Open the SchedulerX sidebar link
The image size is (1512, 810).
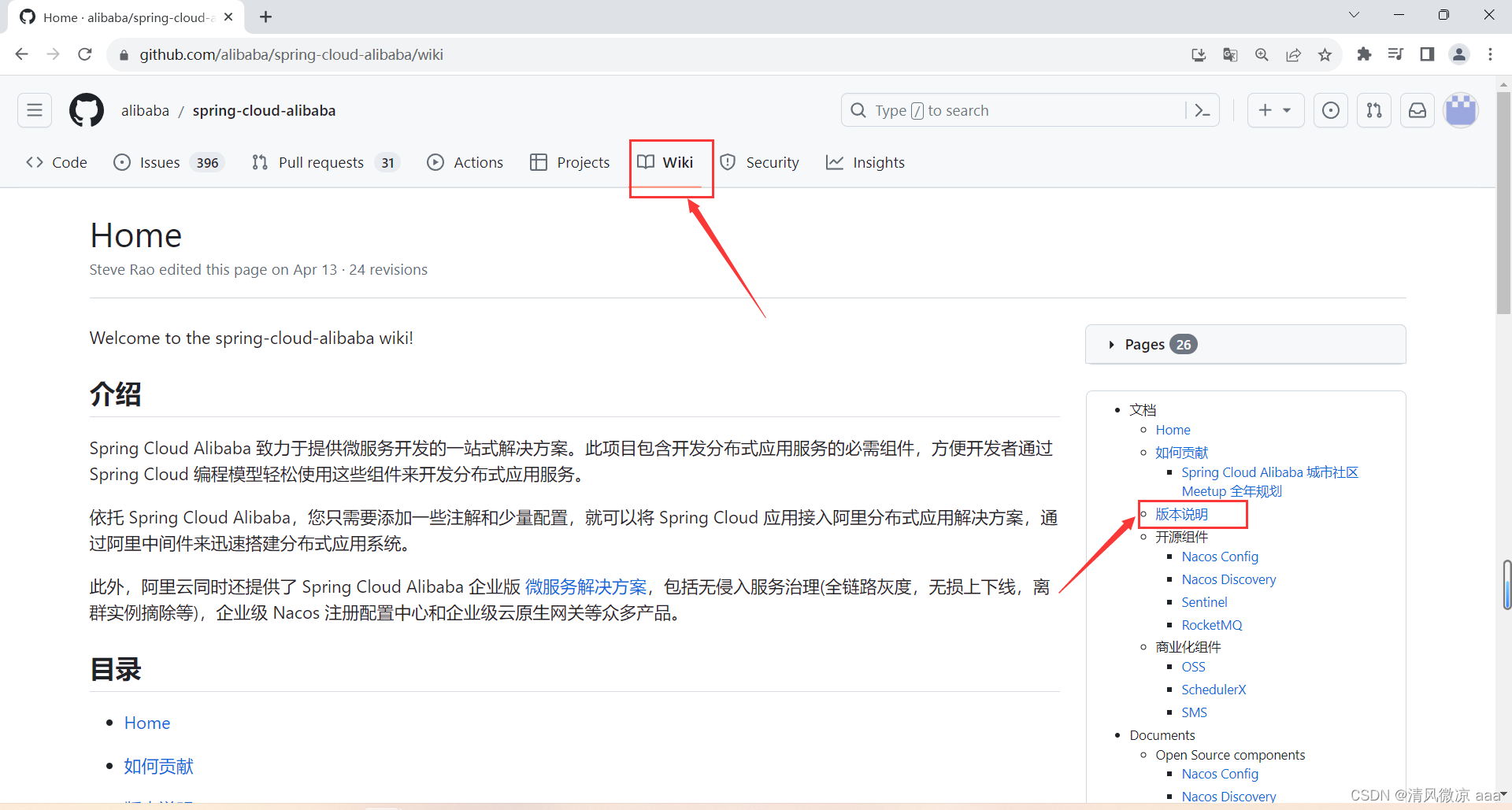tap(1214, 690)
